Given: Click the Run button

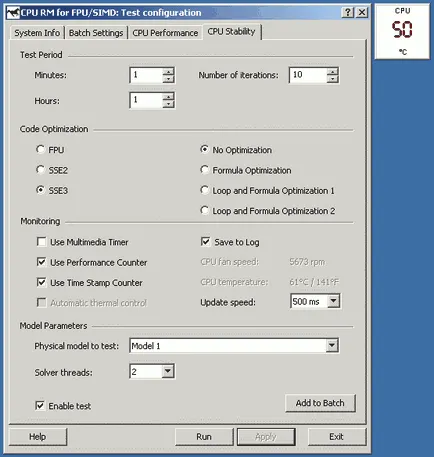Looking at the screenshot, I should [x=204, y=437].
